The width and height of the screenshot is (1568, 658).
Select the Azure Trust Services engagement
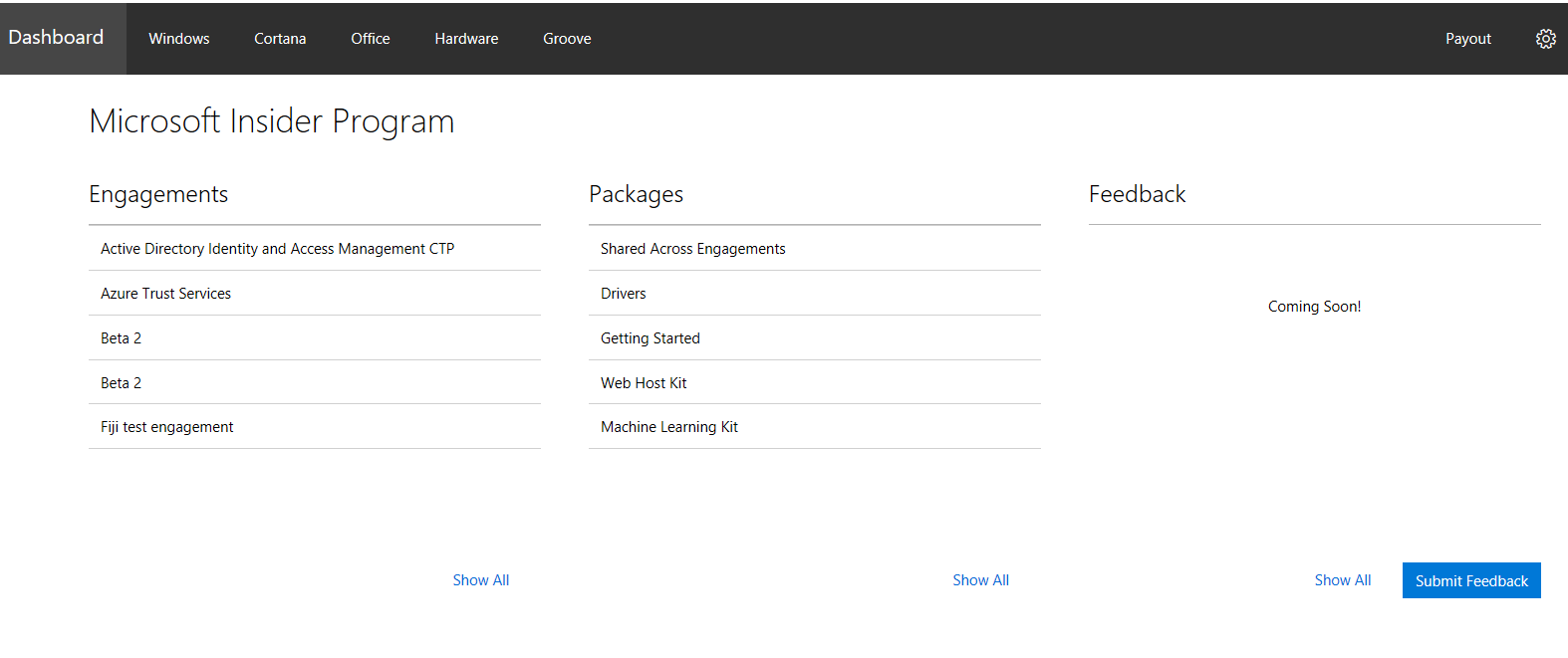315,294
